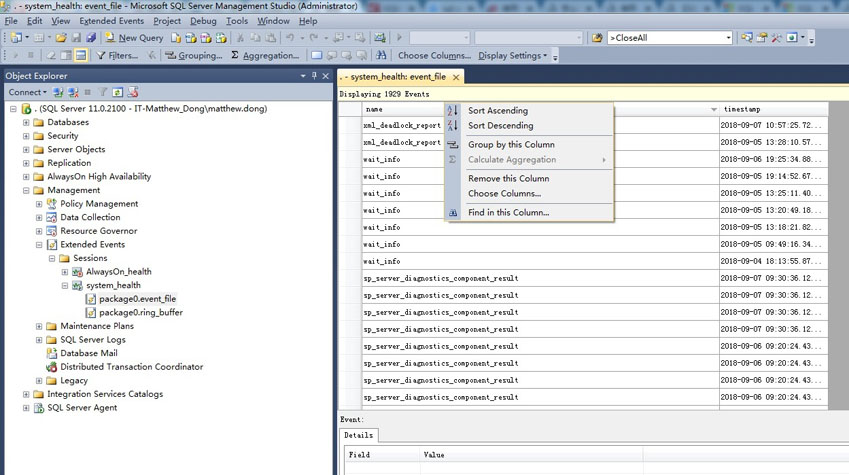Choose Sort Descending from context menu
The width and height of the screenshot is (849, 475).
pyautogui.click(x=500, y=126)
